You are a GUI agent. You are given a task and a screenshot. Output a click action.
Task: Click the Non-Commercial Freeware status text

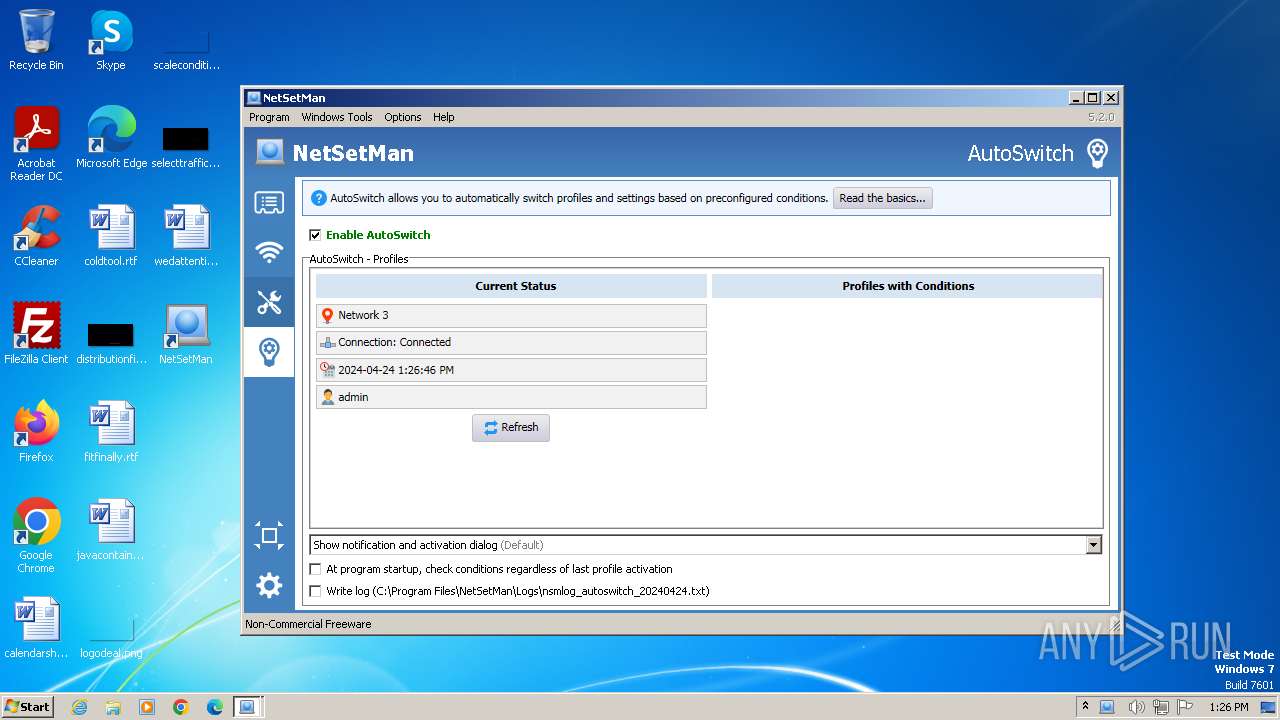pyautogui.click(x=309, y=624)
